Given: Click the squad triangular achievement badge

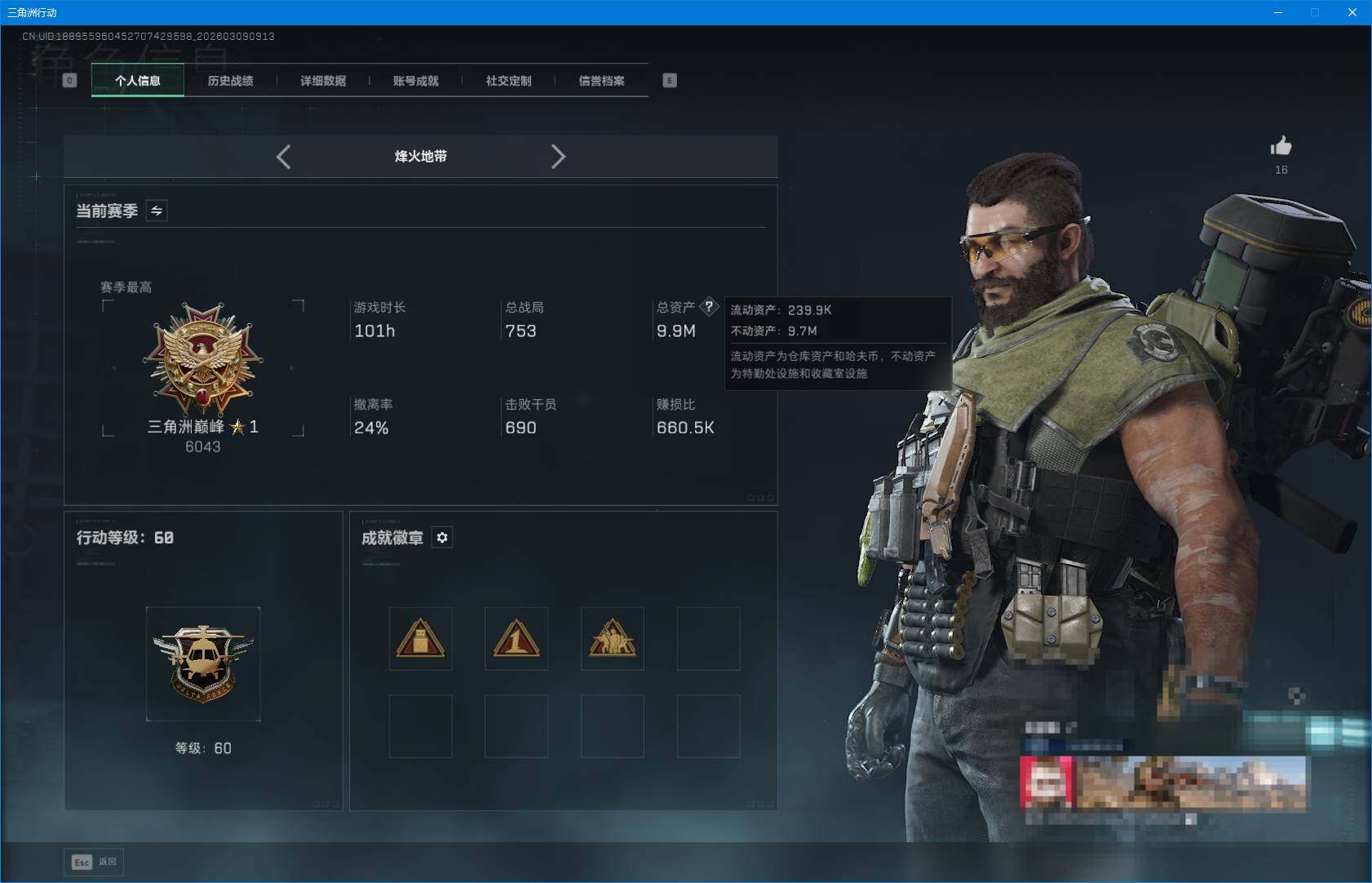Looking at the screenshot, I should [613, 639].
